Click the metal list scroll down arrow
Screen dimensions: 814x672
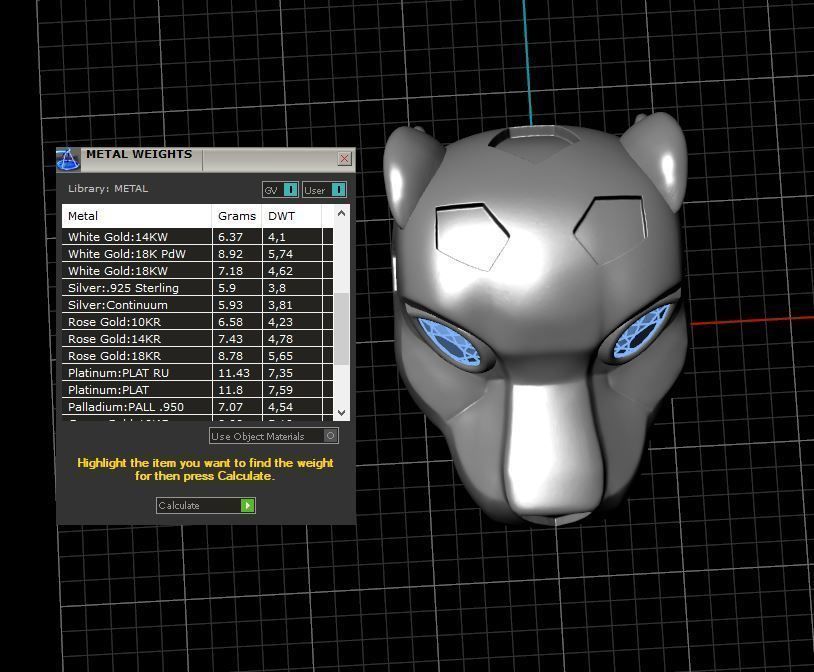tap(342, 413)
